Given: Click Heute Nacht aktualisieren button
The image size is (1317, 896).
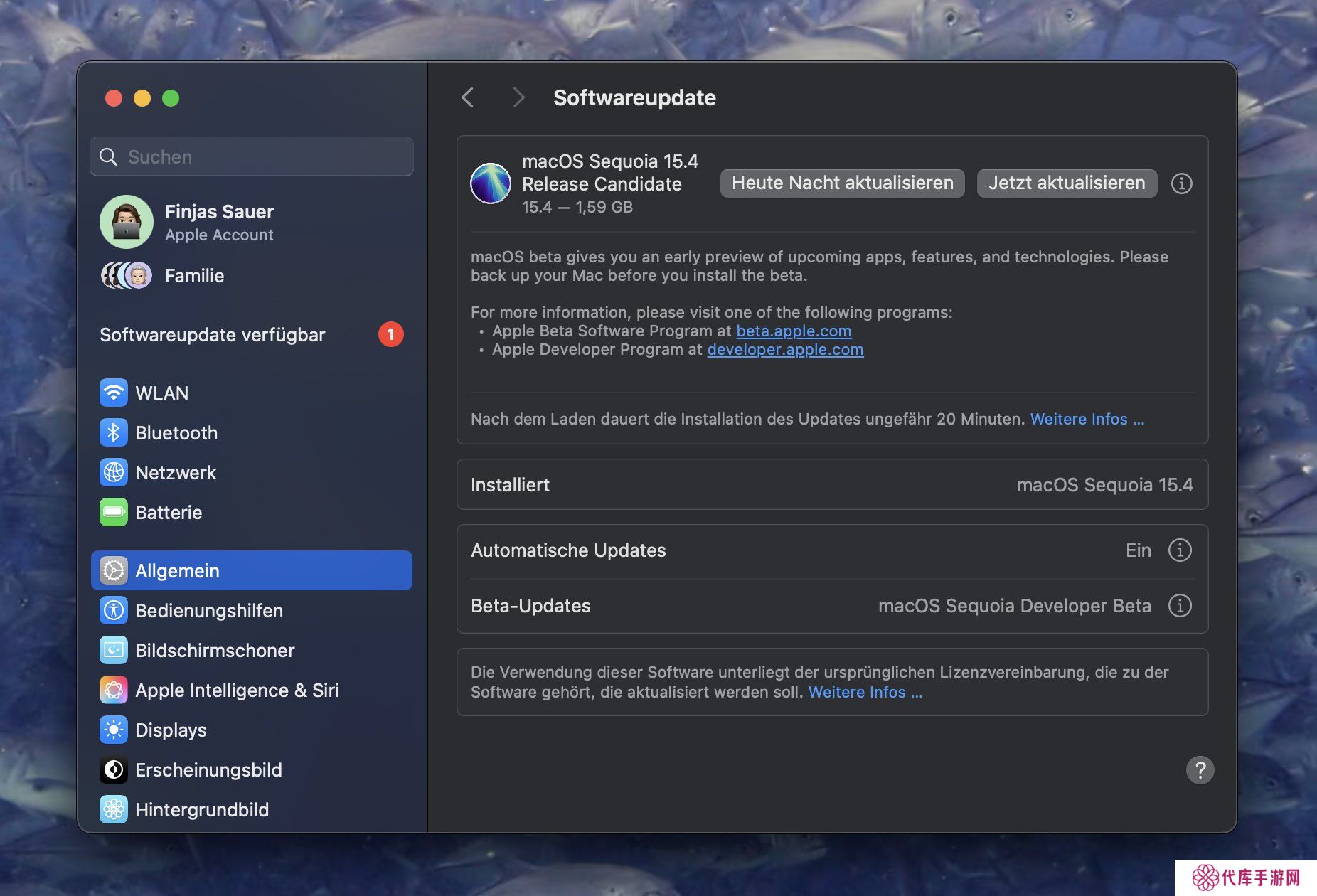Looking at the screenshot, I should coord(842,183).
